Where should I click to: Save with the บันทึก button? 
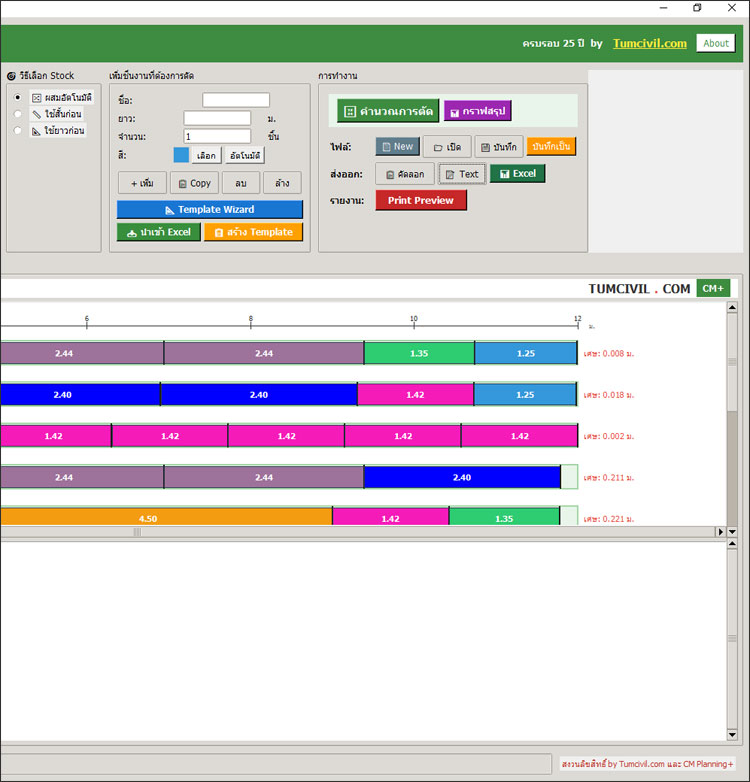498,146
